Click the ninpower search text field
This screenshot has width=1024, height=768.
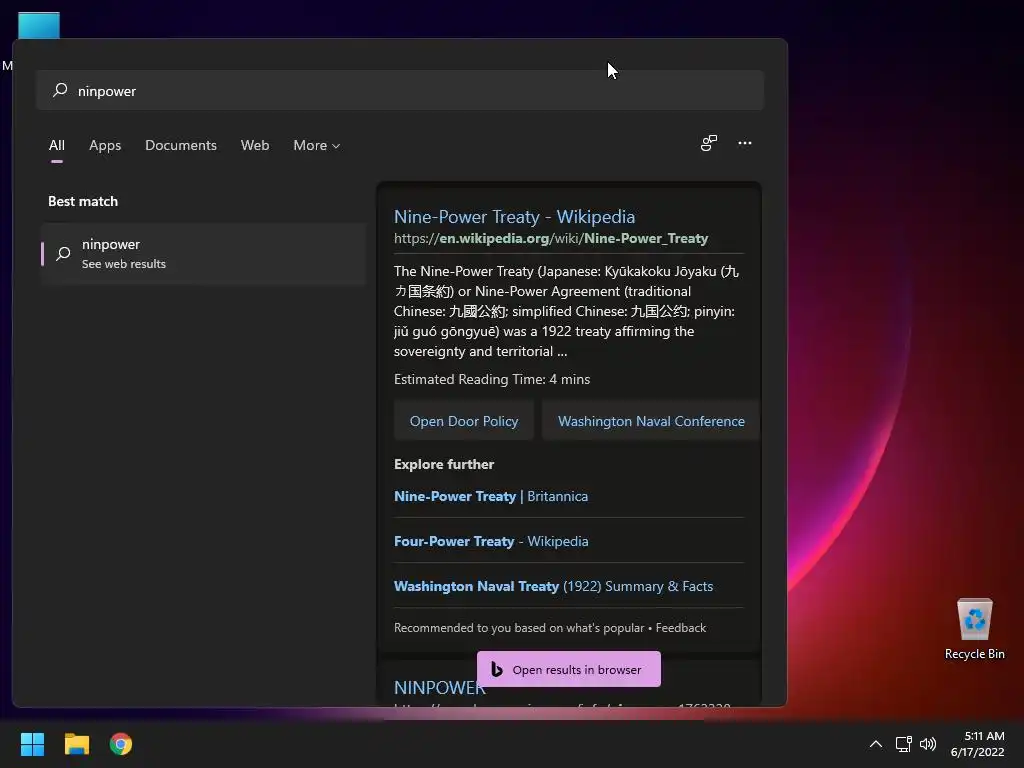400,90
